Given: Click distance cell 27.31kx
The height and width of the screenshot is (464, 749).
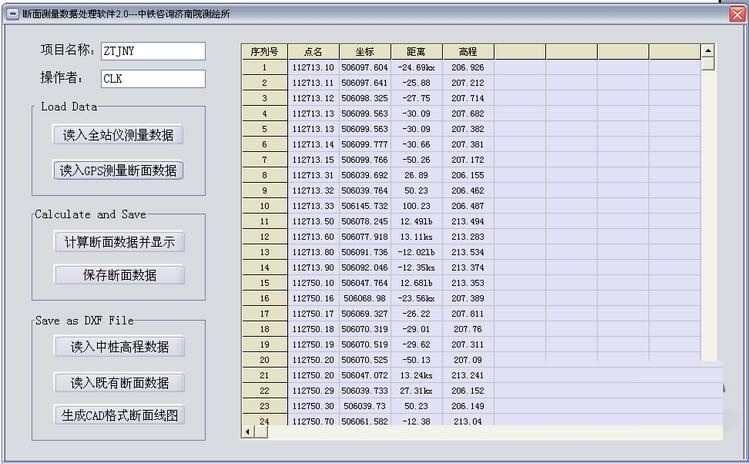Looking at the screenshot, I should (x=417, y=390).
